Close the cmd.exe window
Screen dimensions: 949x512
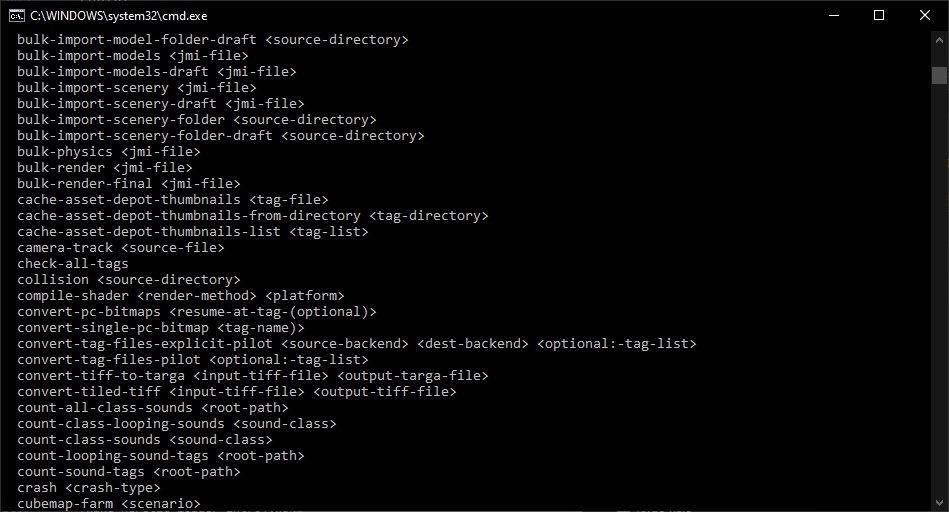click(x=925, y=16)
